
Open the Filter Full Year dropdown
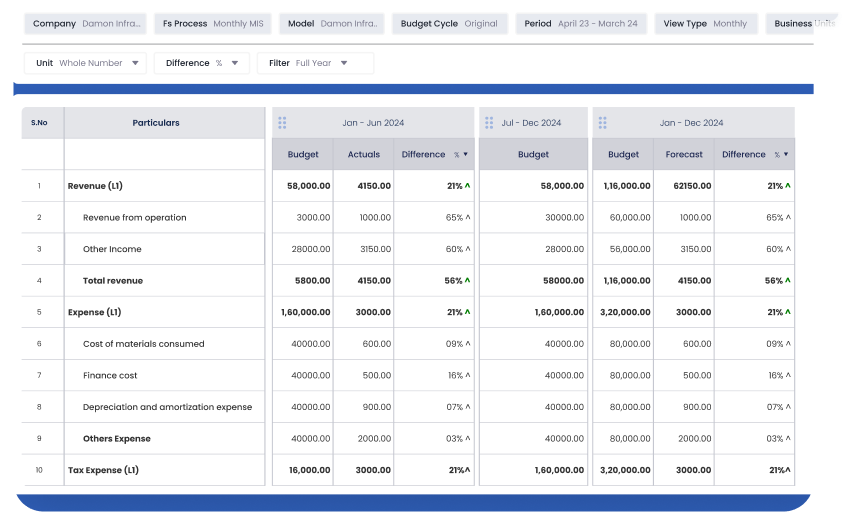click(315, 63)
